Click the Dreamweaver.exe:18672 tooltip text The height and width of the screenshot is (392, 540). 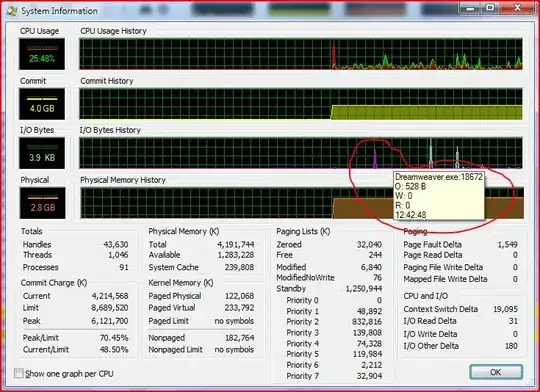pos(439,177)
